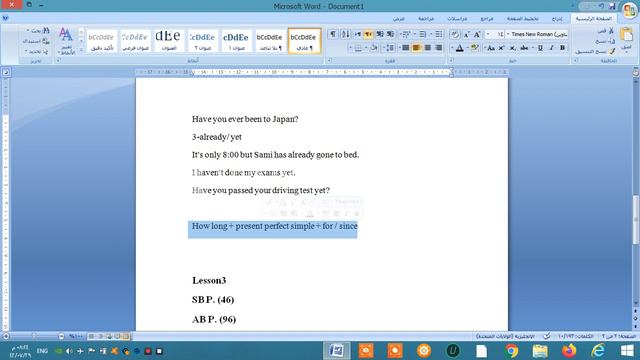Expand the styles gallery more arrow
This screenshot has width=640, height=360.
click(x=81, y=50)
